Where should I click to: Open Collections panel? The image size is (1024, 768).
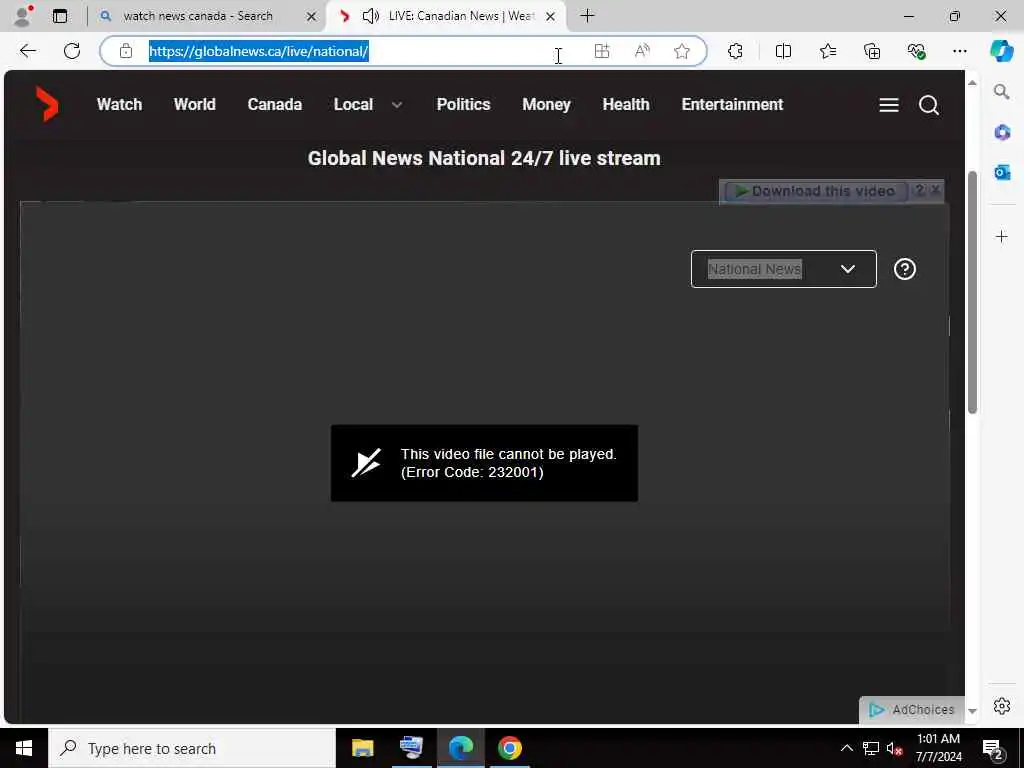pos(872,51)
